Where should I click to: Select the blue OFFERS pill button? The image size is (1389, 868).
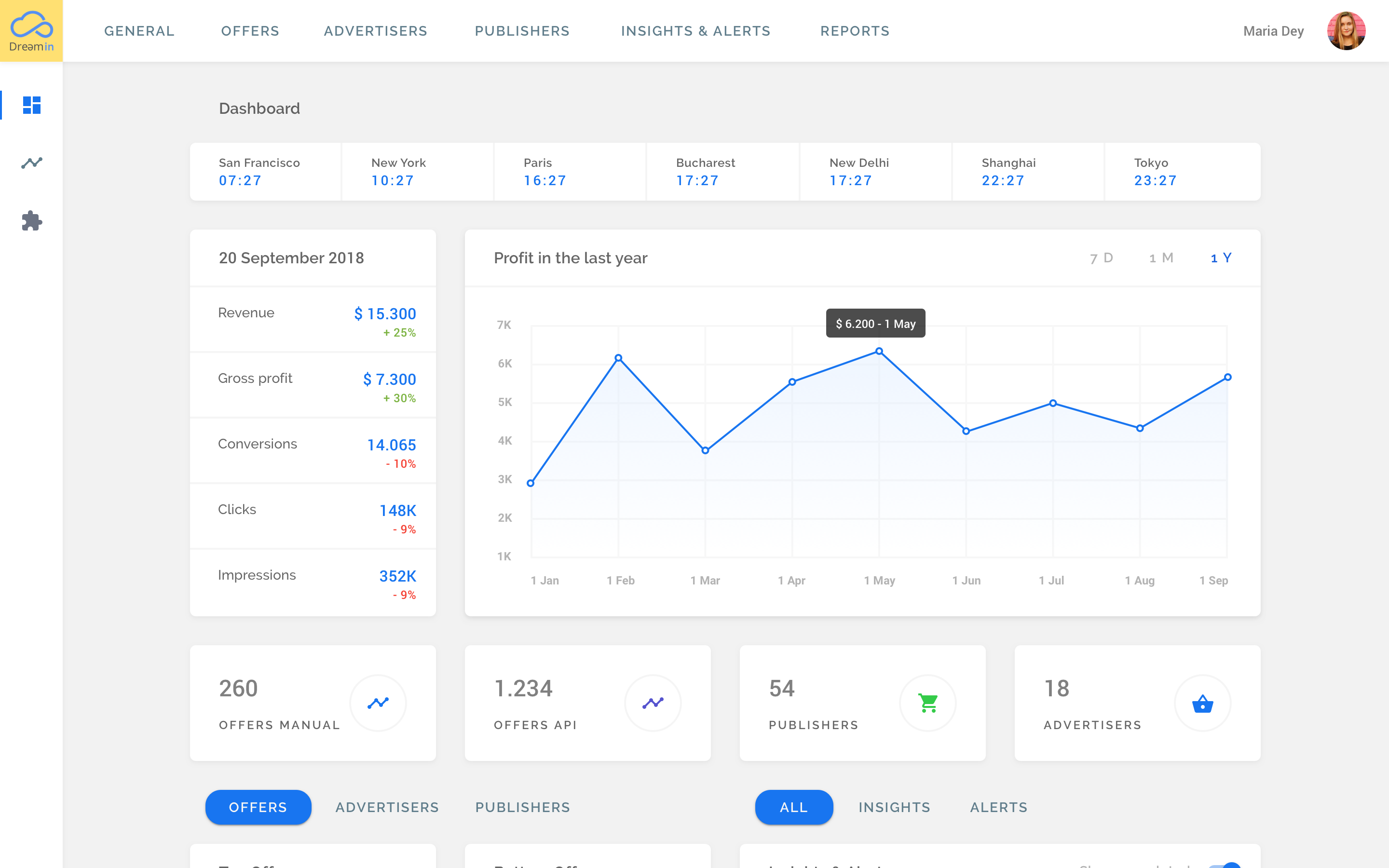[259, 807]
